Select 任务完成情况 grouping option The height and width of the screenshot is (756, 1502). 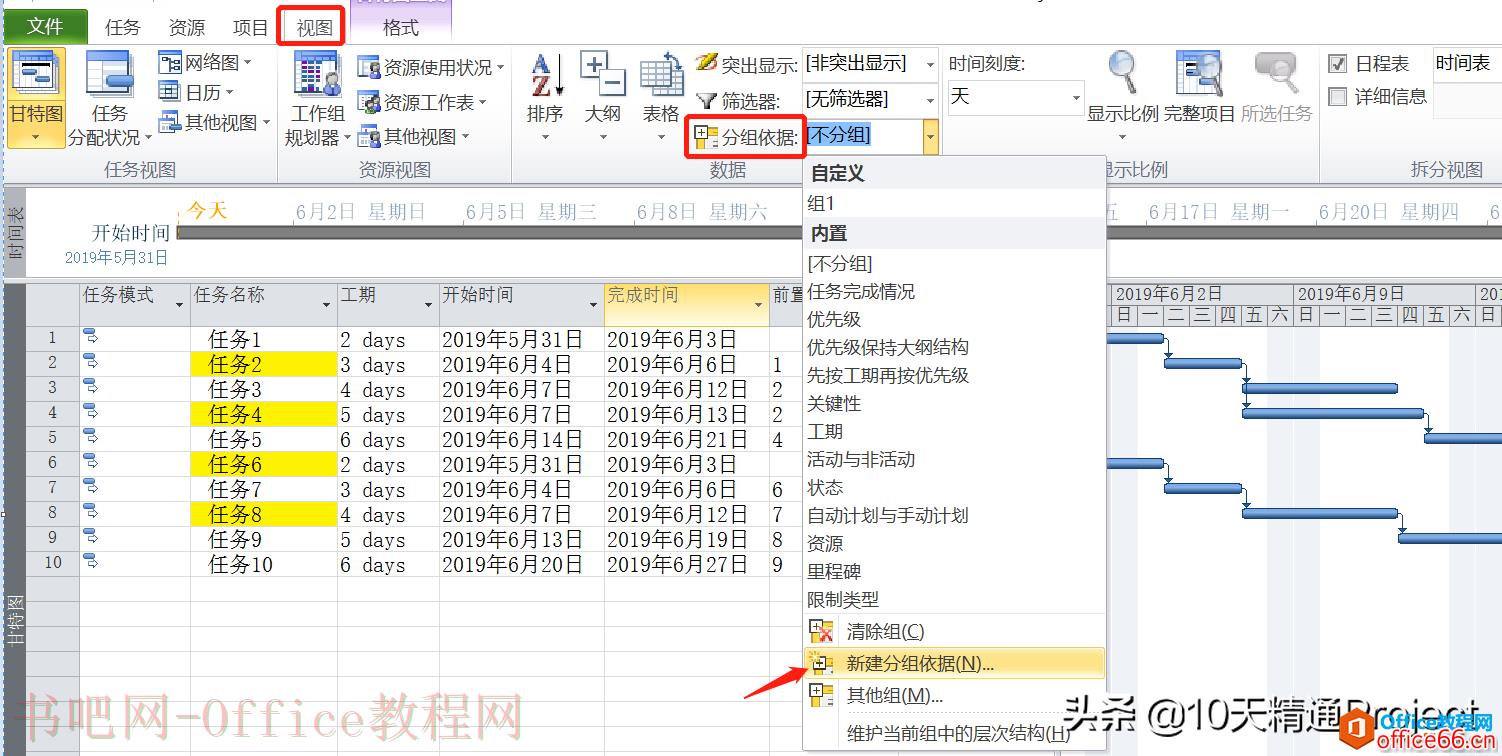coord(955,291)
